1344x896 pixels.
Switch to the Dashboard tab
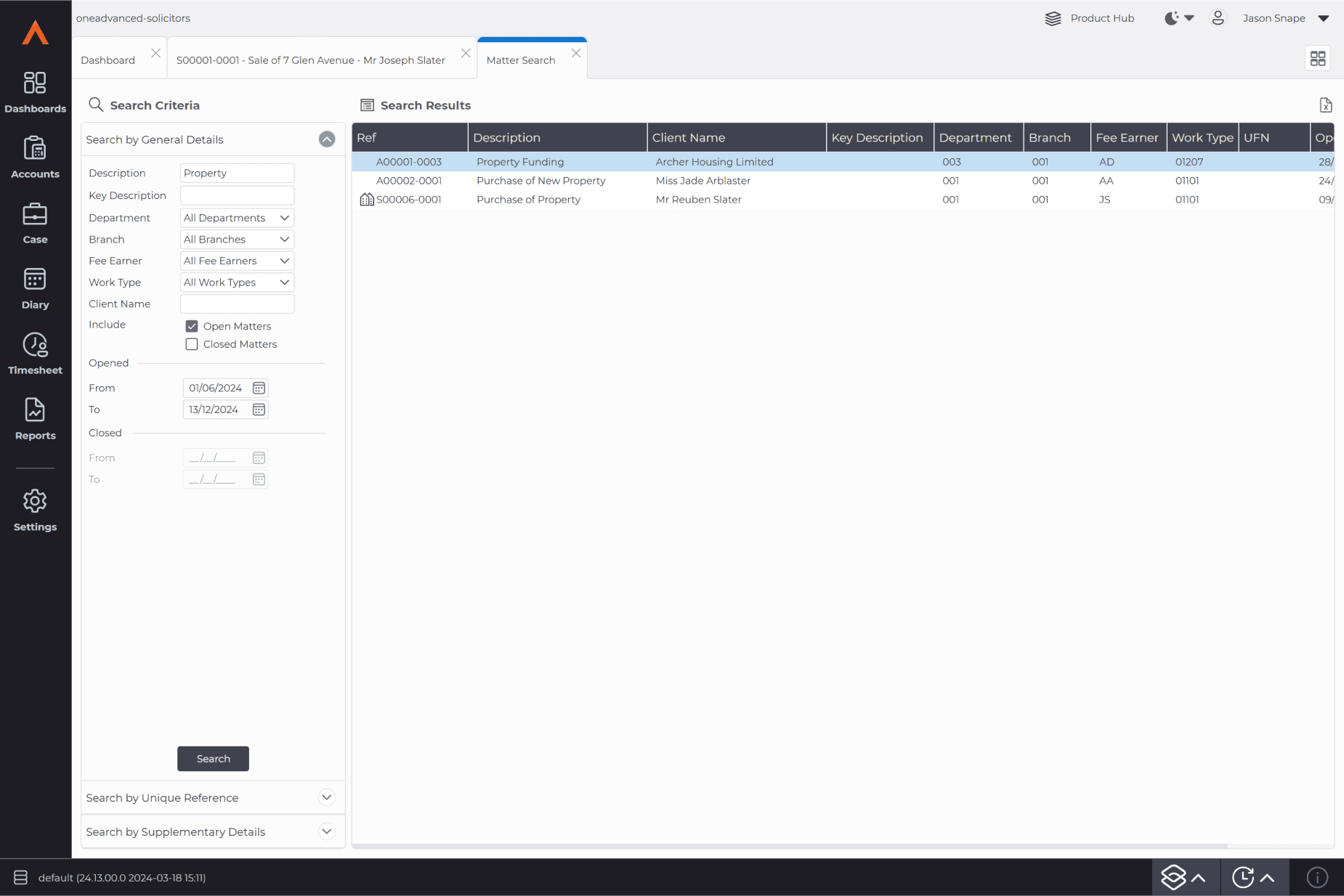click(108, 60)
